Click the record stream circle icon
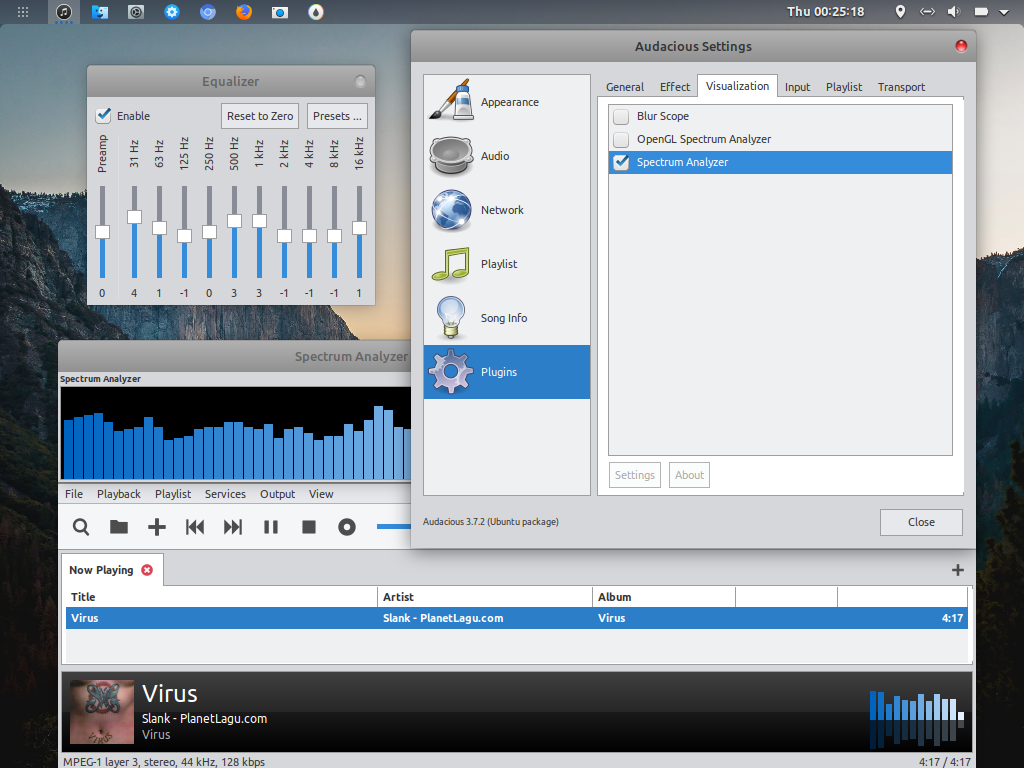Viewport: 1024px width, 768px height. (x=347, y=527)
